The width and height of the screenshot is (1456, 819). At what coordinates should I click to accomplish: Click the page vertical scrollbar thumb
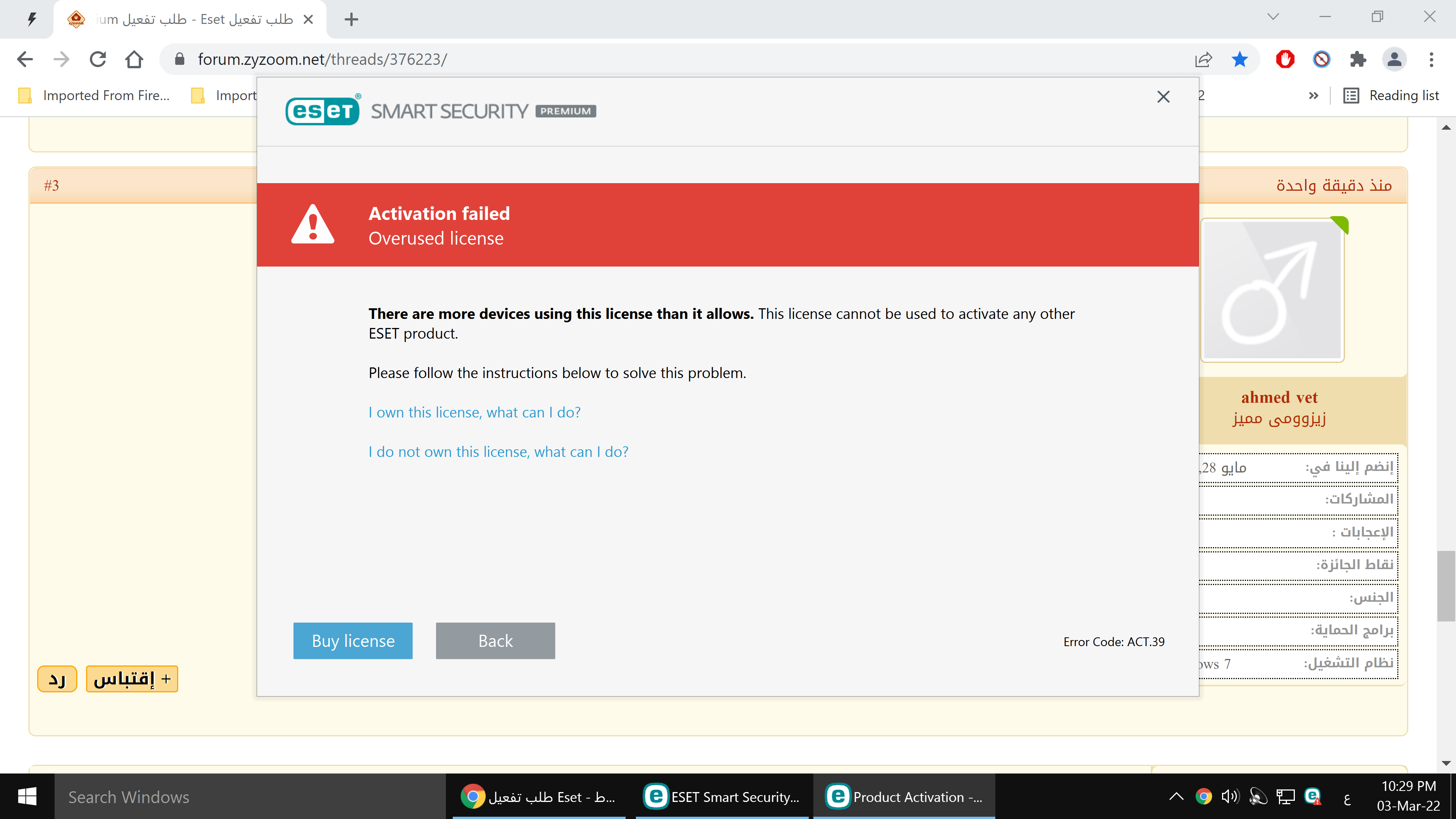pos(1446,585)
